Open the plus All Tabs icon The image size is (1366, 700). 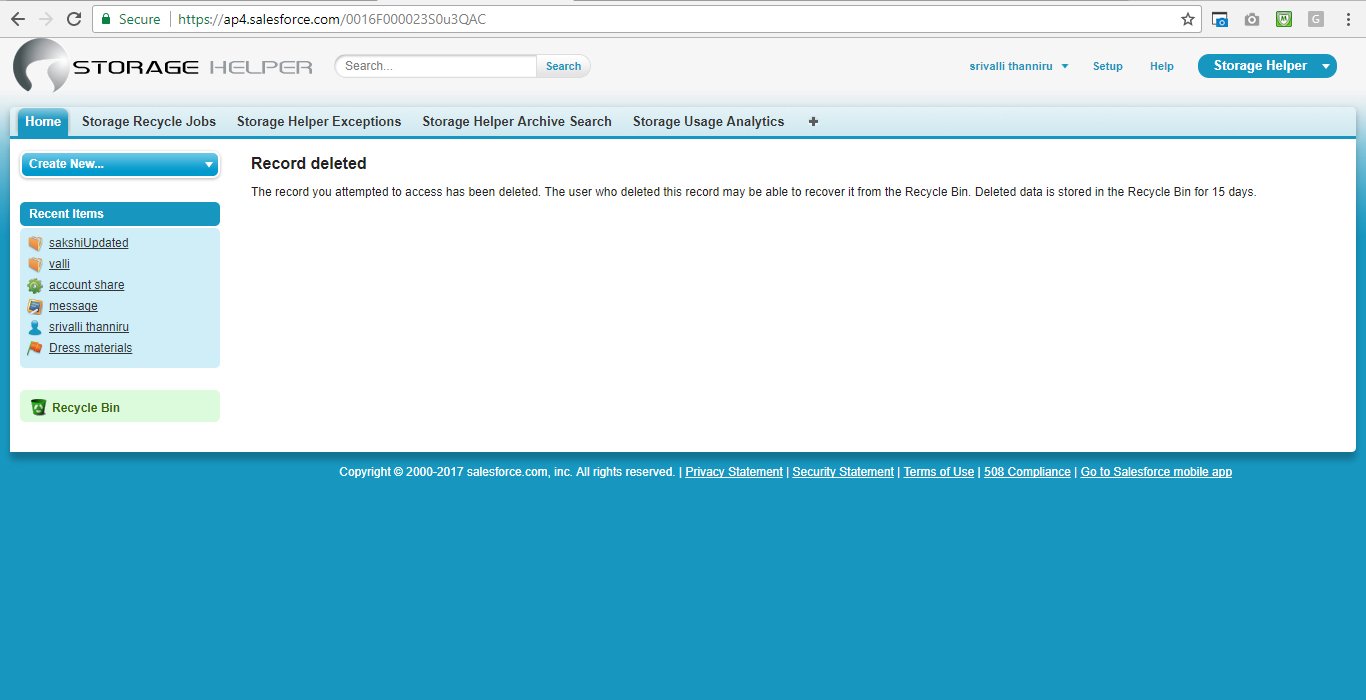tap(813, 121)
